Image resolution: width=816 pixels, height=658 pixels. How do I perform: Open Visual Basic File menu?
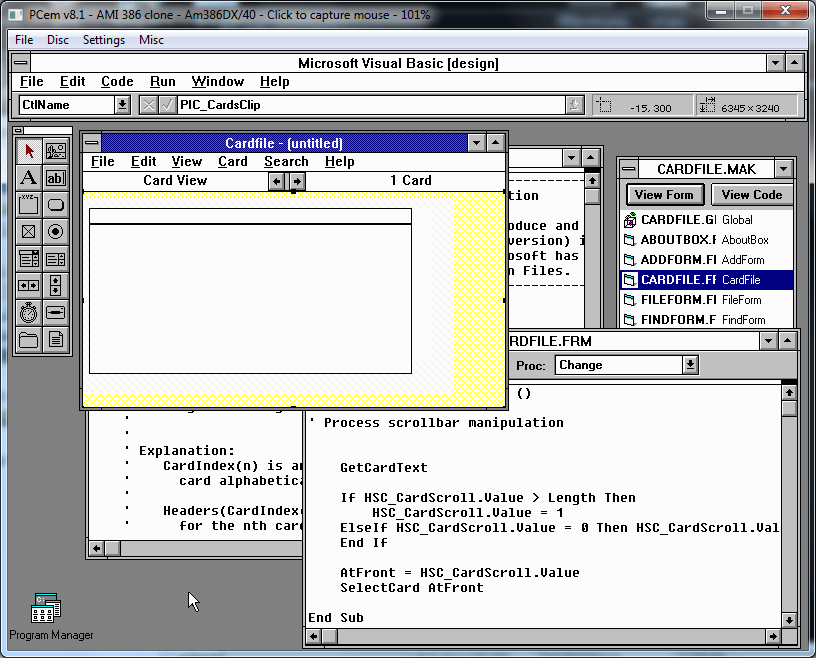(x=32, y=82)
